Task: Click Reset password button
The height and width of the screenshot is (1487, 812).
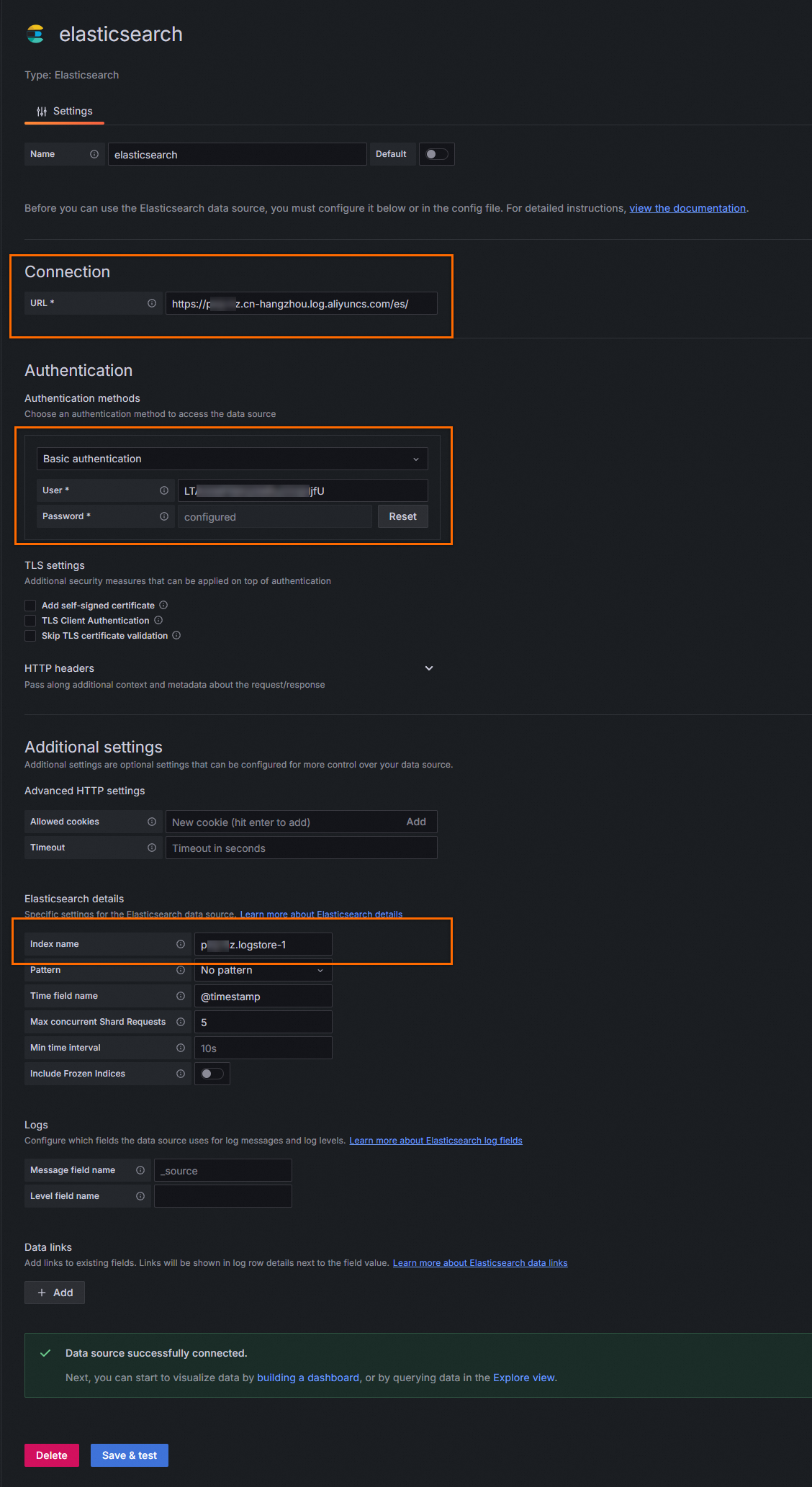Action: tap(403, 516)
